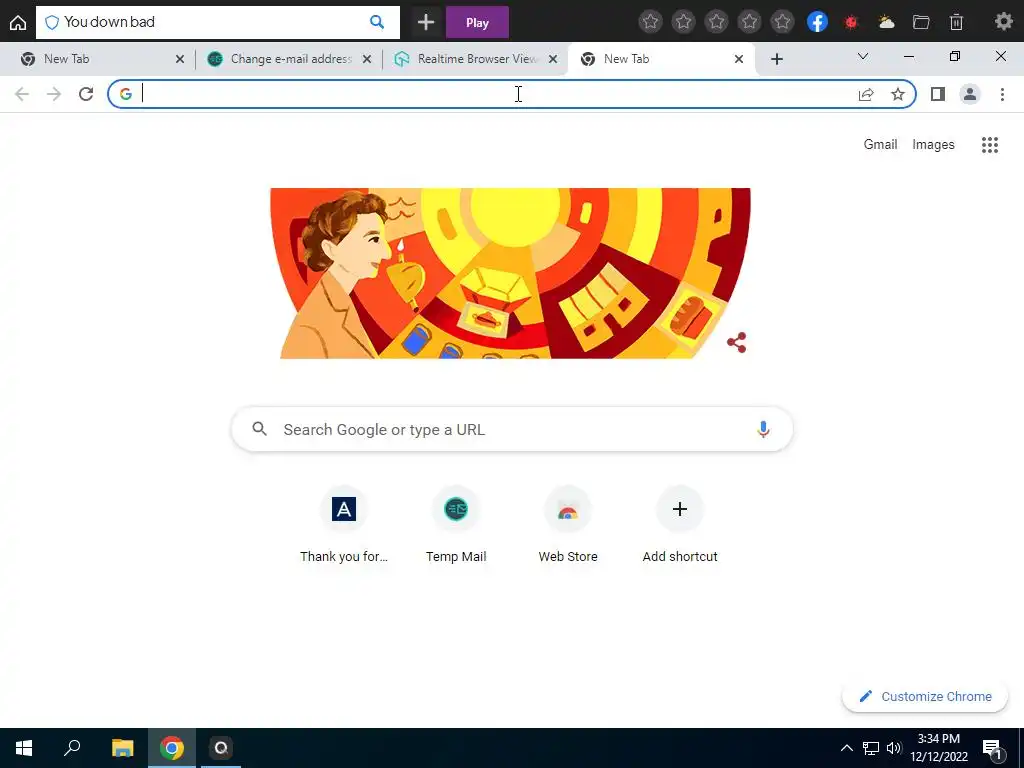Click the Chrome taskbar icon
Viewport: 1024px width, 768px height.
pos(172,748)
